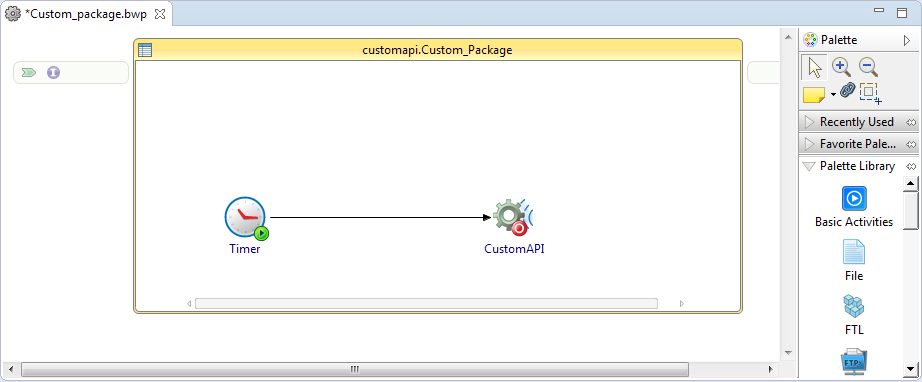The width and height of the screenshot is (922, 382).
Task: Click the Timer label text
Action: click(245, 249)
